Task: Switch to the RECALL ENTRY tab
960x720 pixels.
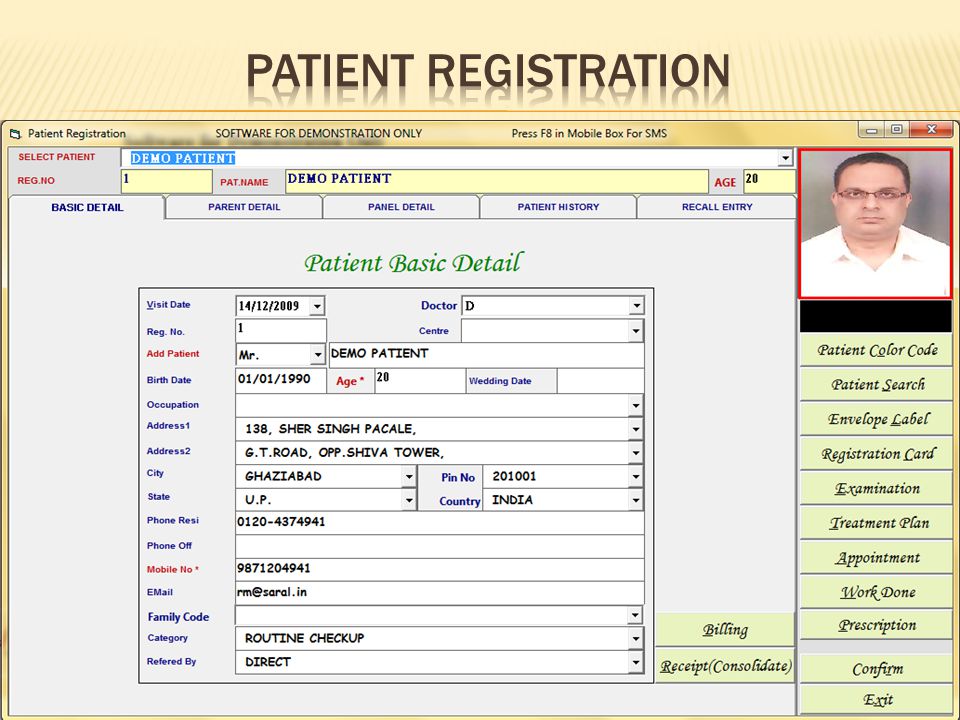Action: (717, 207)
